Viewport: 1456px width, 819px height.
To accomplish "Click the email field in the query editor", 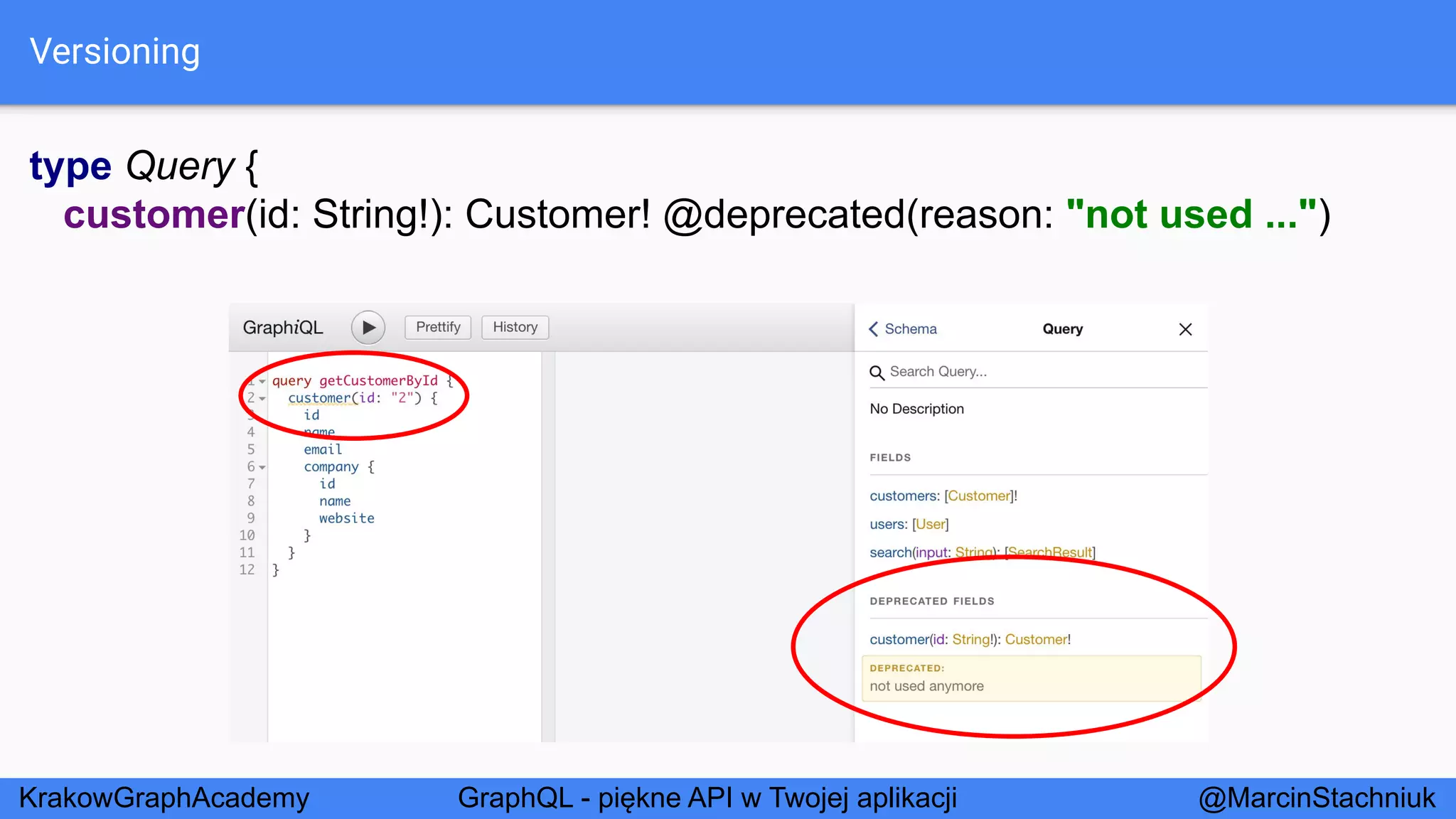I will coord(323,450).
